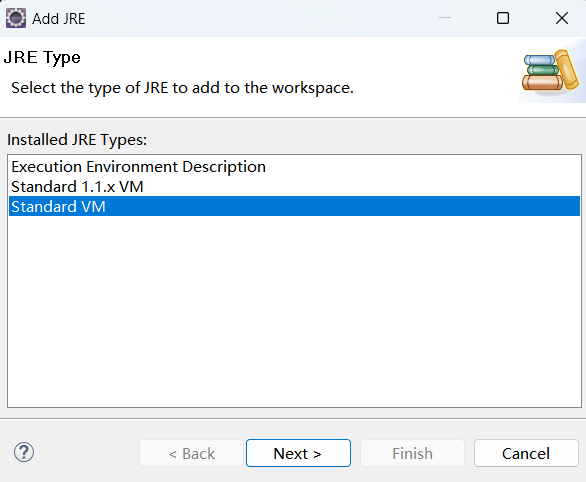Click the Eclipse icon in title bar

(16, 18)
